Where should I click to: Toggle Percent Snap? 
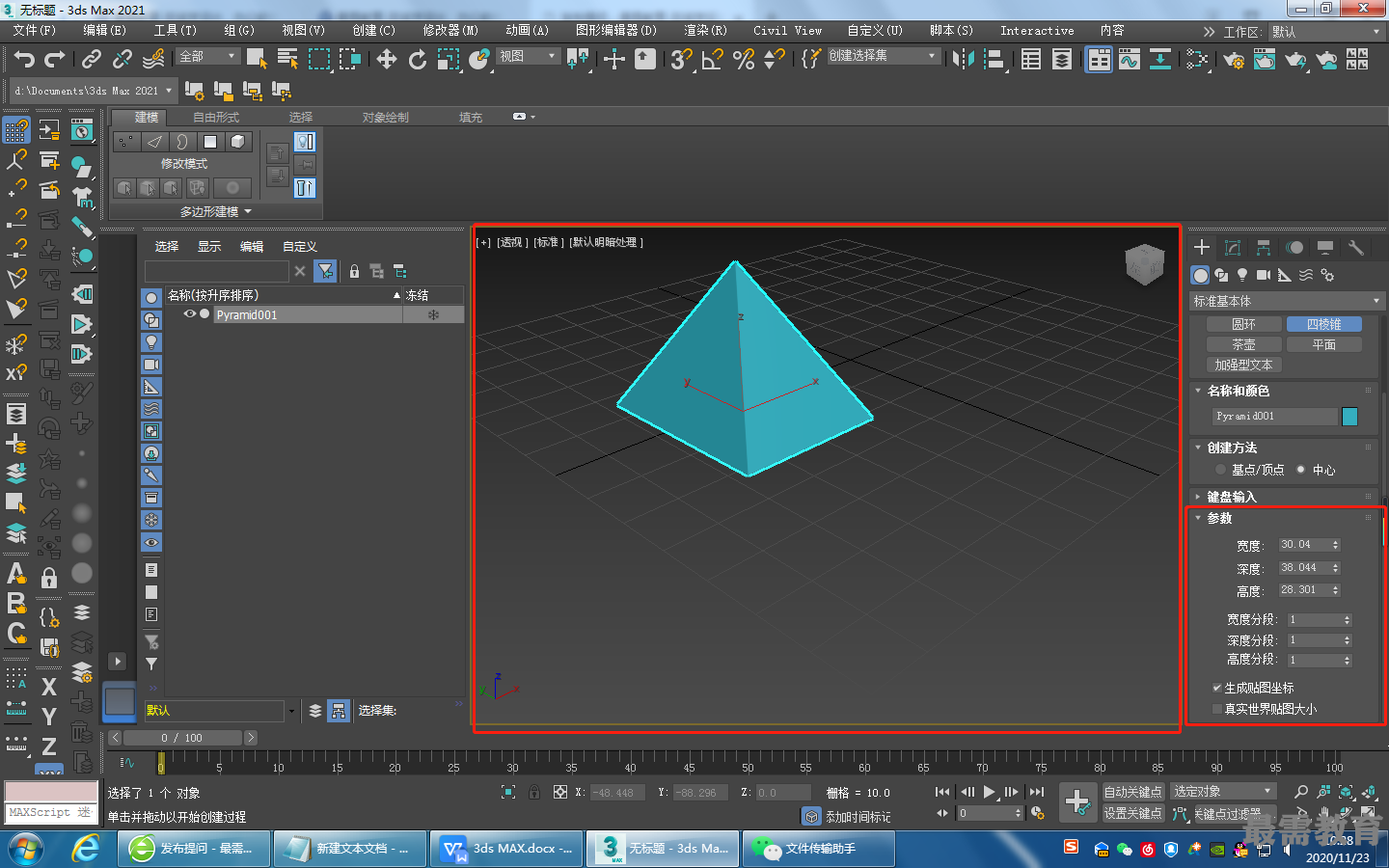744,60
